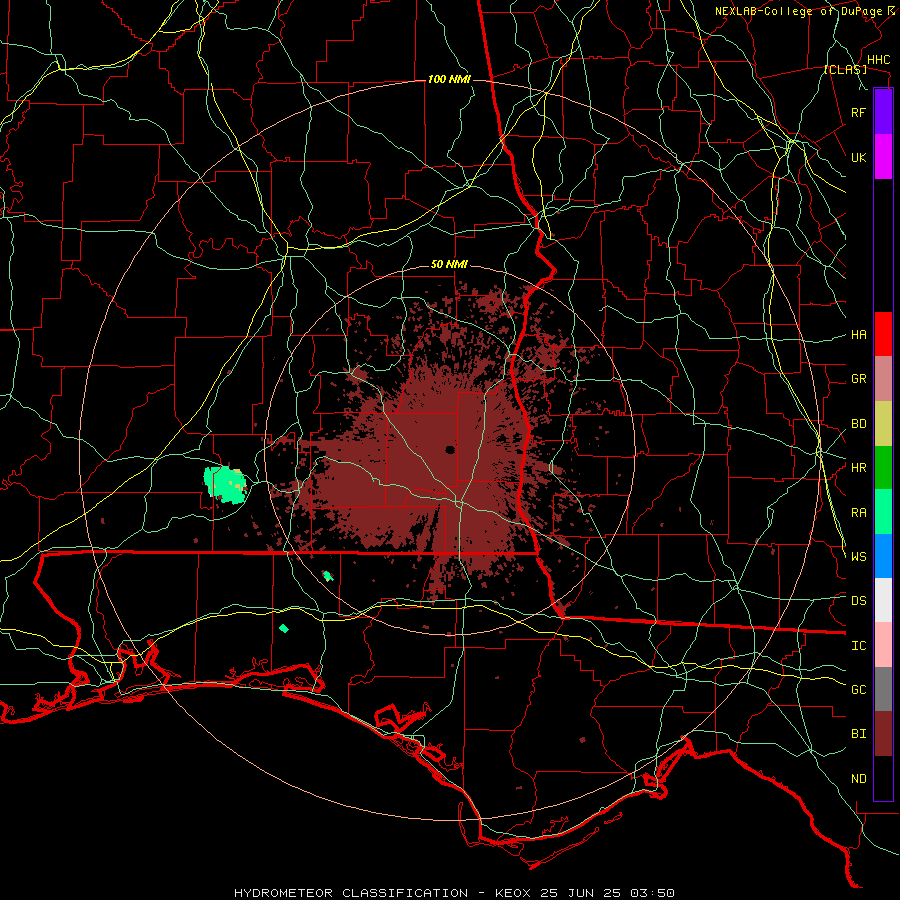The width and height of the screenshot is (900, 900).
Task: Click the [CLAS] units label
Action: pyautogui.click(x=845, y=70)
